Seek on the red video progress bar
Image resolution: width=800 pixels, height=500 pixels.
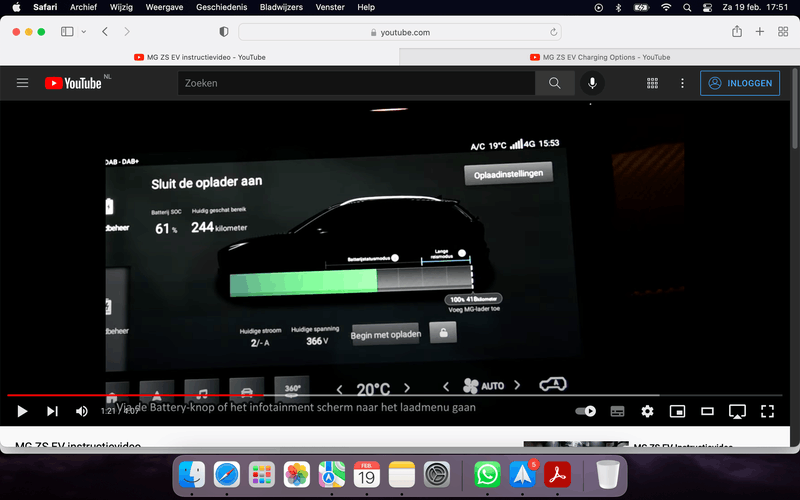(394, 395)
